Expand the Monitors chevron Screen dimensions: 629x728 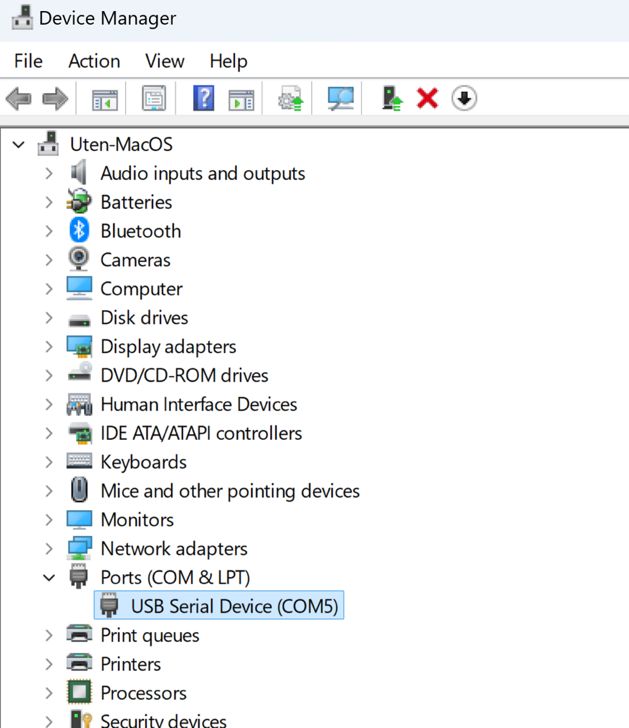(x=49, y=520)
